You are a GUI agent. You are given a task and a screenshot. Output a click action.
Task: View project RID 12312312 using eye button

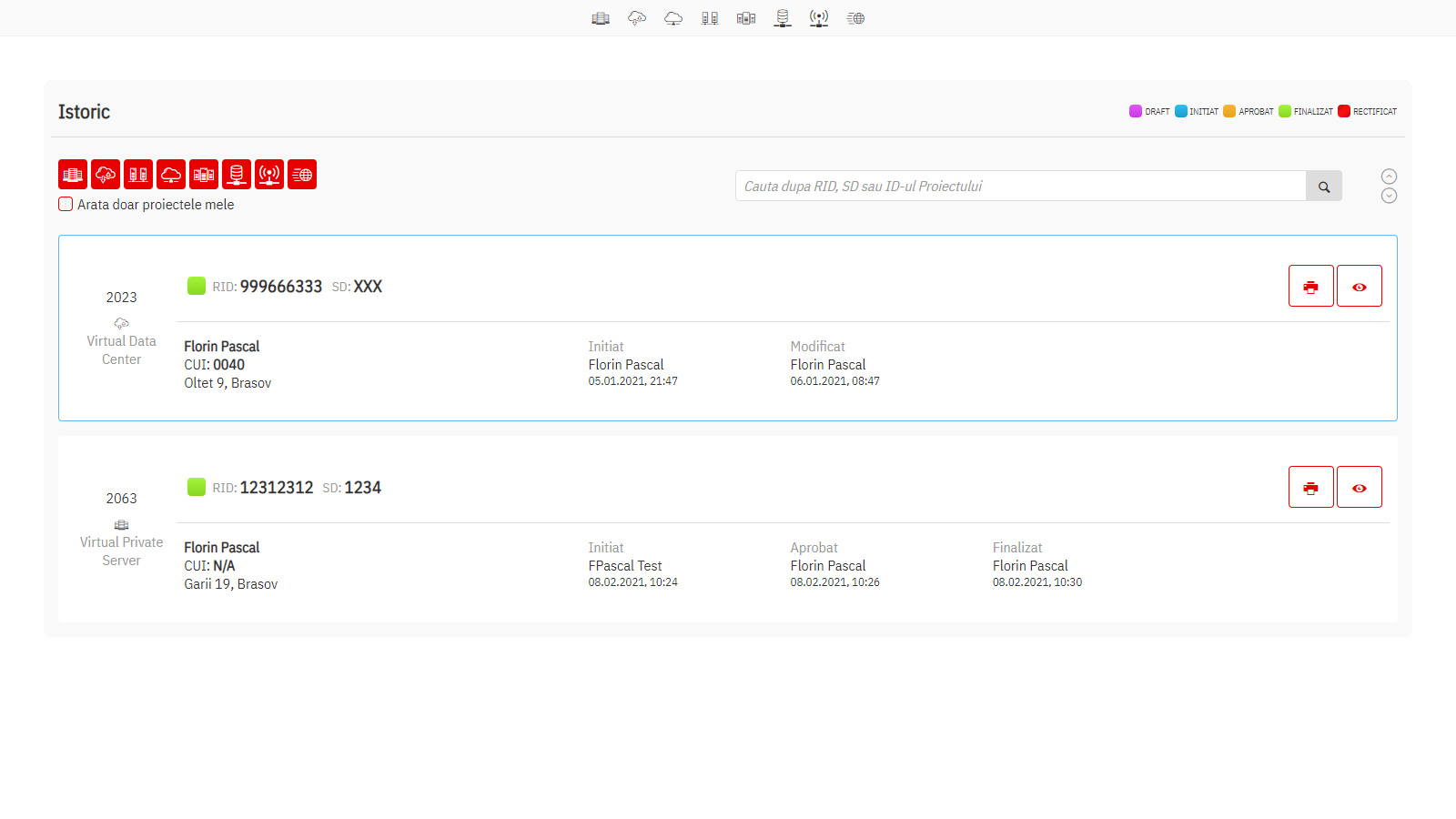(1359, 487)
